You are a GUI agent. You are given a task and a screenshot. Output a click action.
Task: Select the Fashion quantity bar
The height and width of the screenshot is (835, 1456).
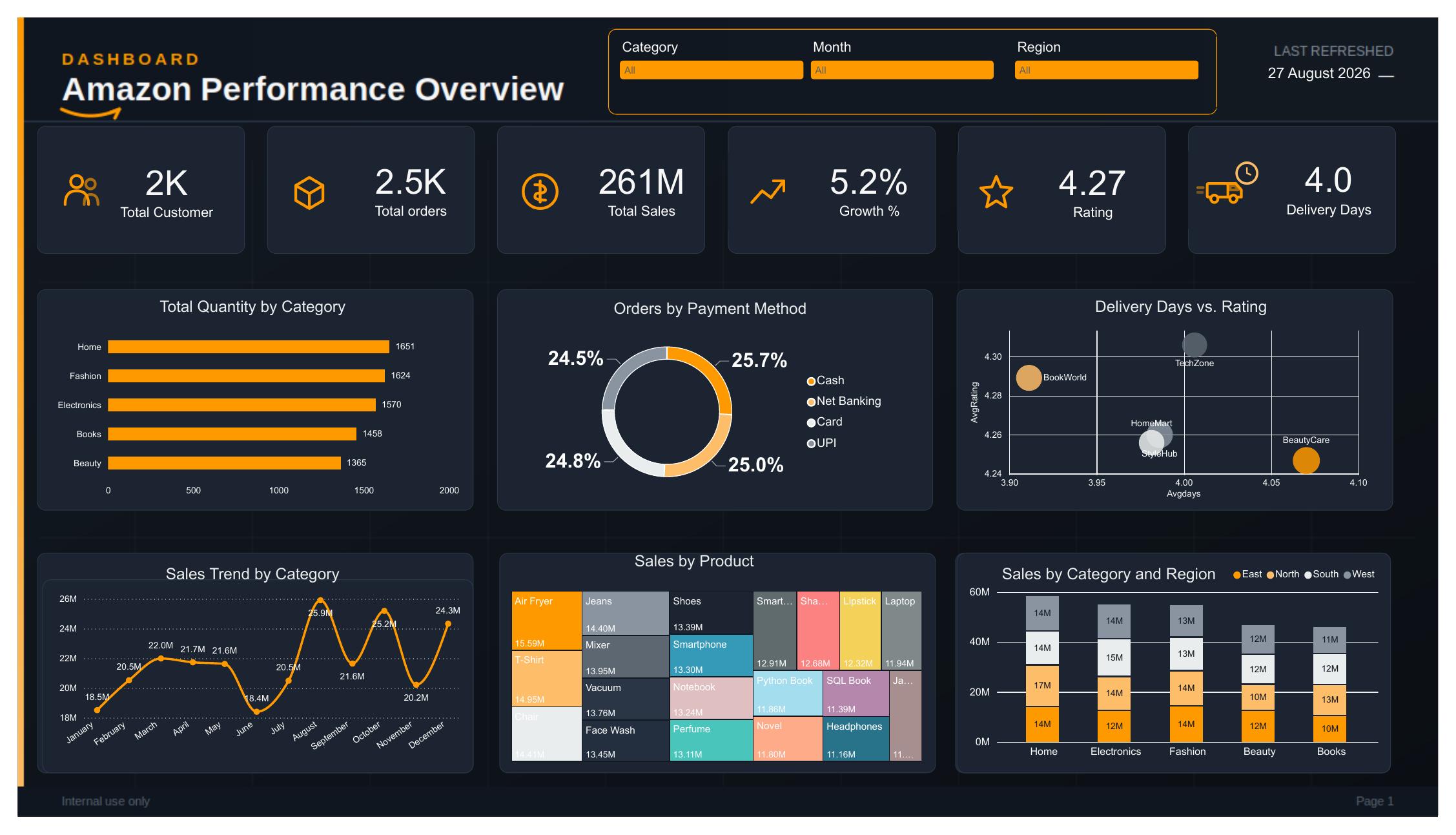246,376
